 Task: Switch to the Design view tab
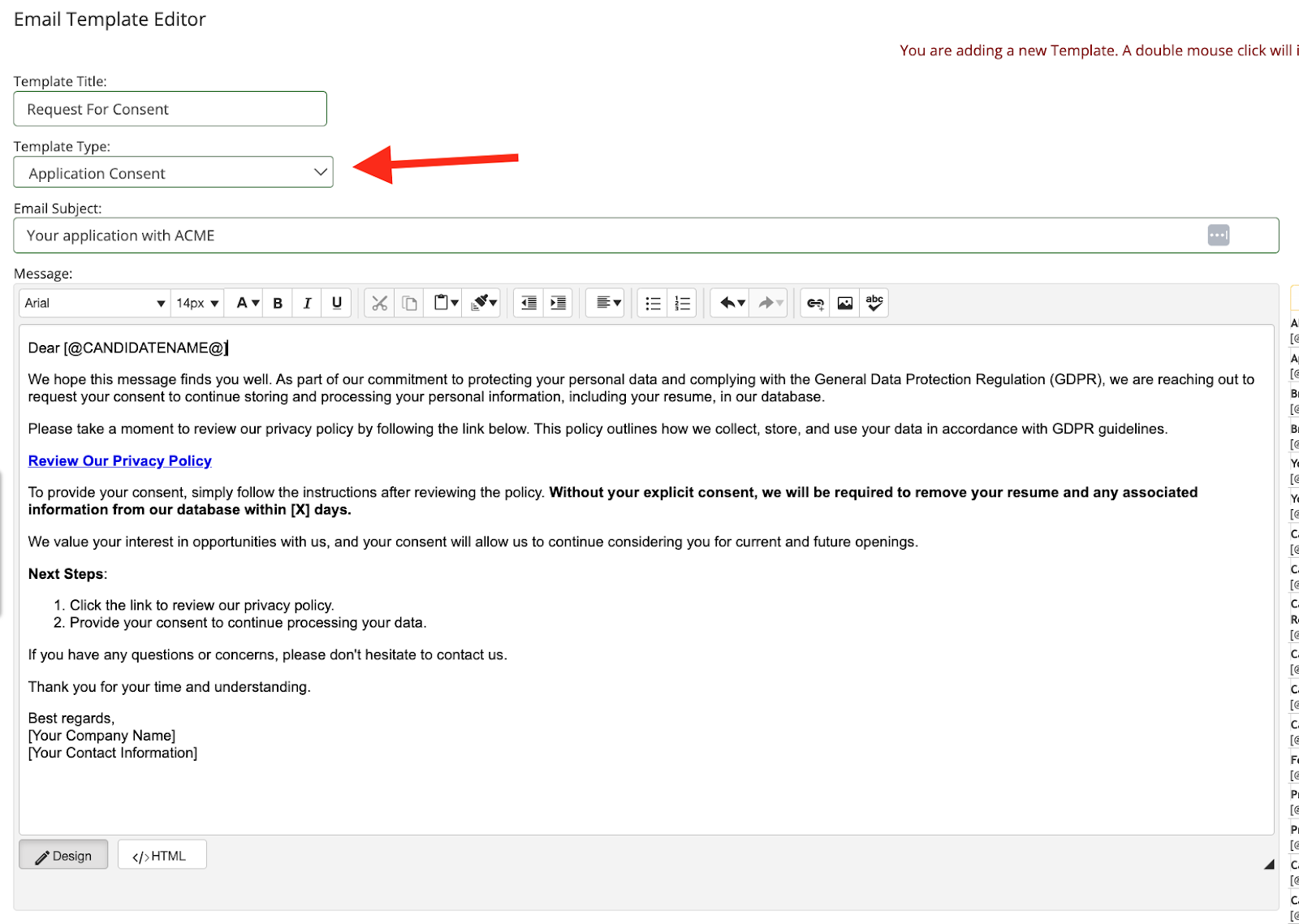coord(63,855)
